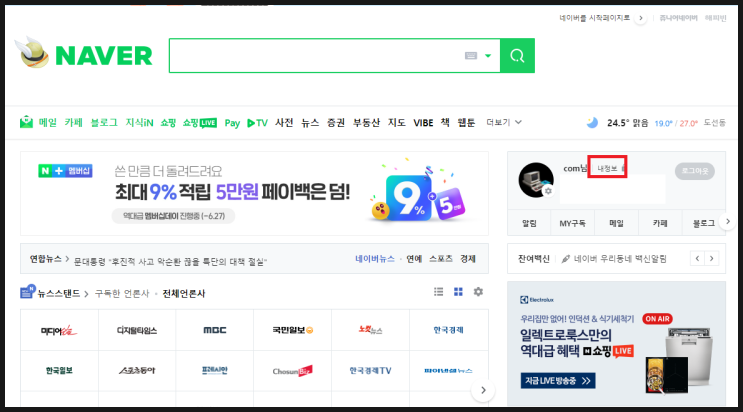Image resolution: width=743 pixels, height=412 pixels.
Task: Open the 국민일보 press logo
Action: coord(292,330)
